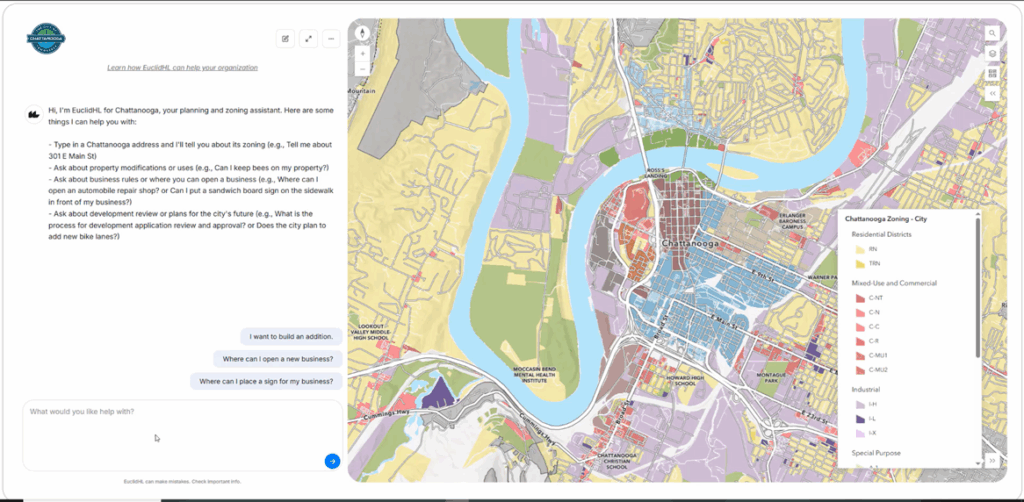Choose "Where can I open a new business?"
The image size is (1024, 502).
(x=278, y=359)
